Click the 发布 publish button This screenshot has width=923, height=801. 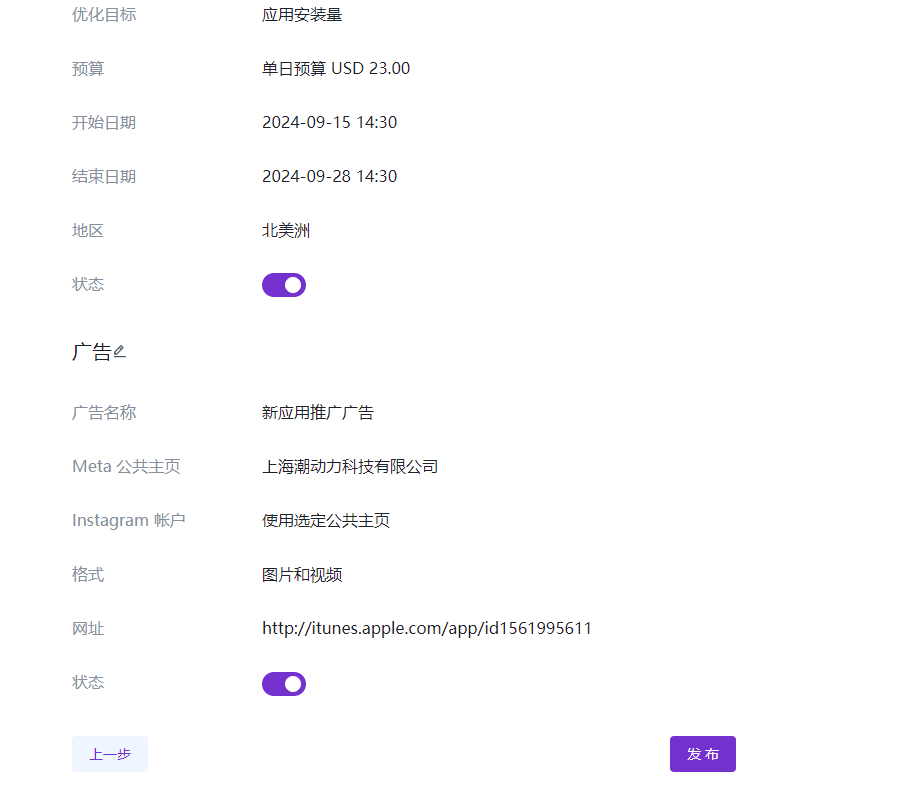pyautogui.click(x=703, y=754)
